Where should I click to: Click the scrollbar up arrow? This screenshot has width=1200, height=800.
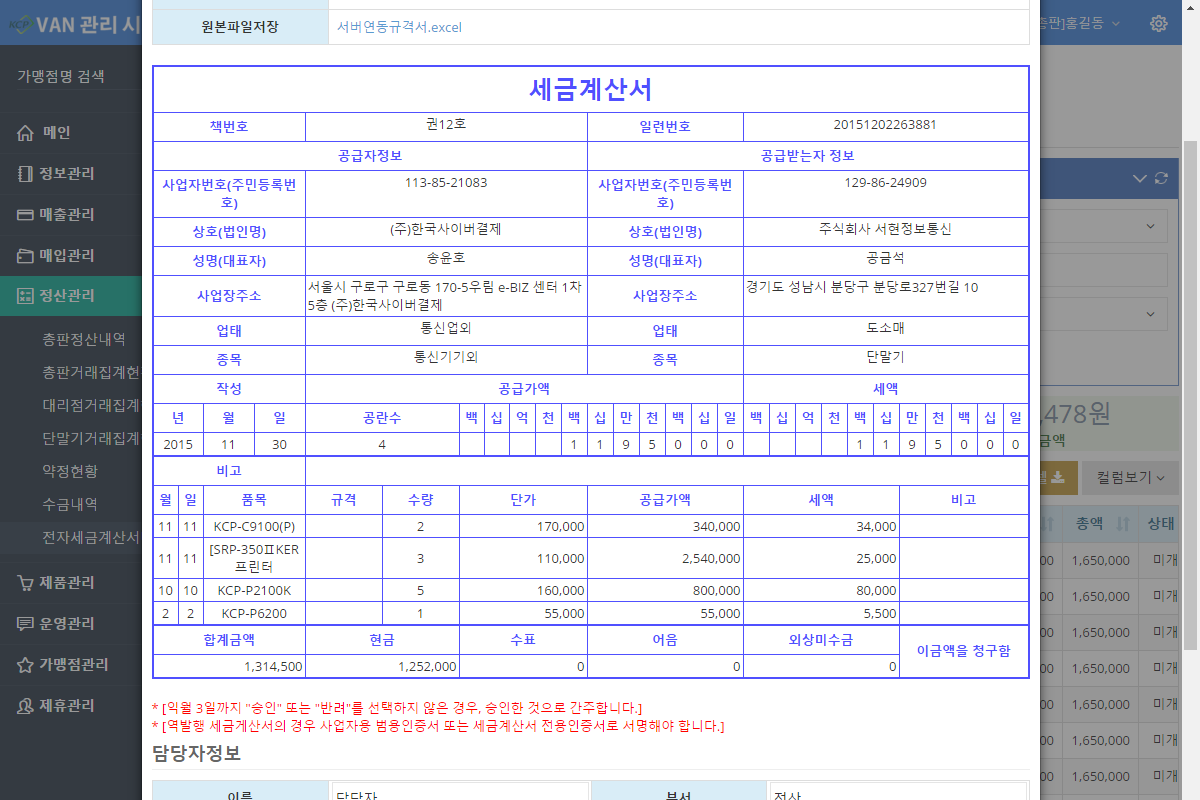click(1190, 9)
